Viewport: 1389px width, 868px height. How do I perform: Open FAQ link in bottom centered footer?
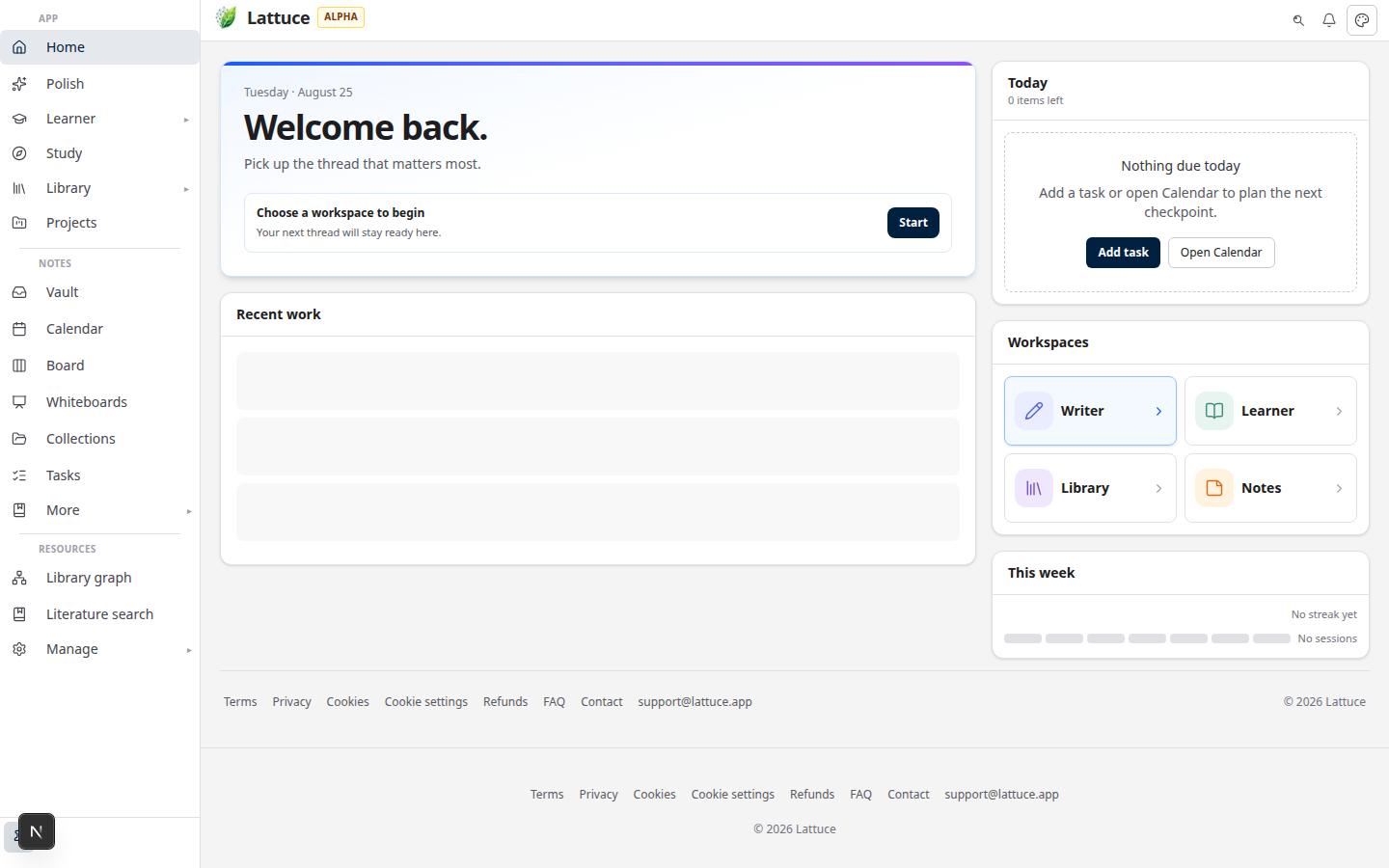860,795
